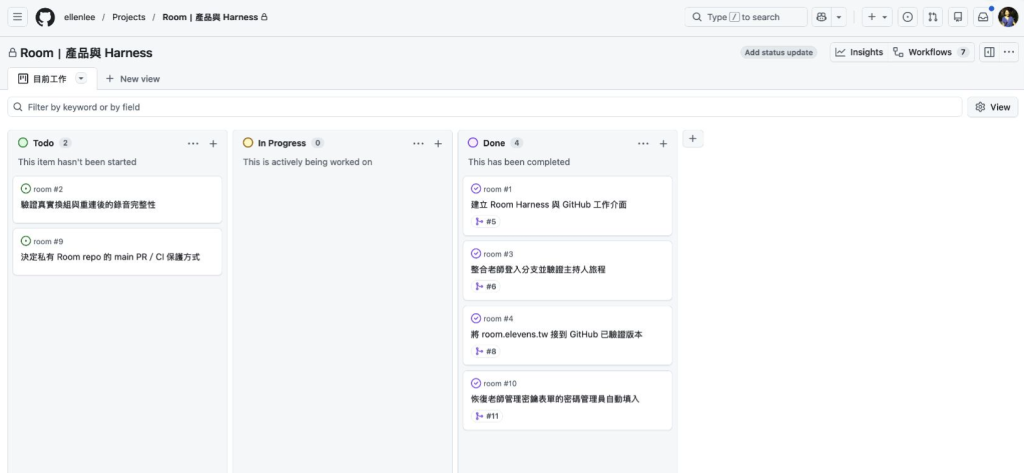Image resolution: width=1024 pixels, height=473 pixels.
Task: Click In Progress column title
Action: click(x=281, y=143)
